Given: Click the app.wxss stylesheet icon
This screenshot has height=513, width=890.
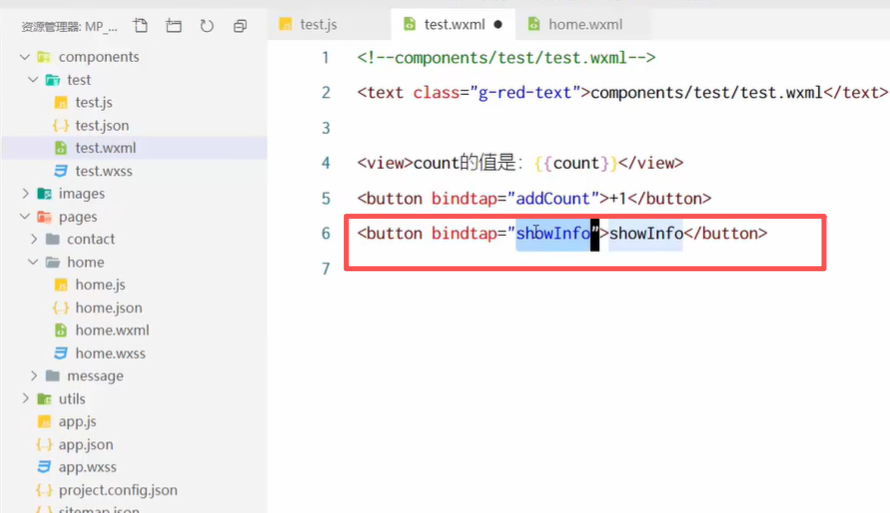Looking at the screenshot, I should [44, 467].
